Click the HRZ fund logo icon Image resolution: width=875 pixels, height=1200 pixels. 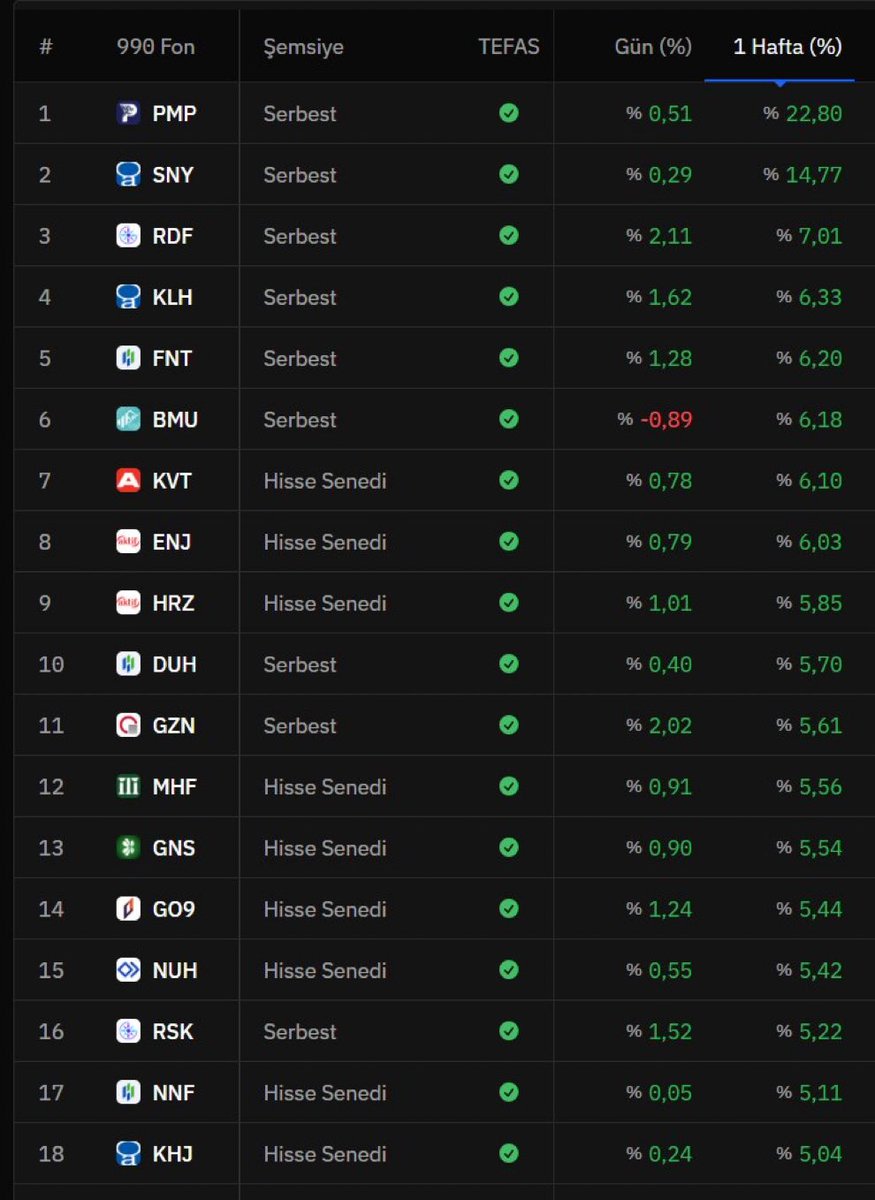[x=128, y=603]
